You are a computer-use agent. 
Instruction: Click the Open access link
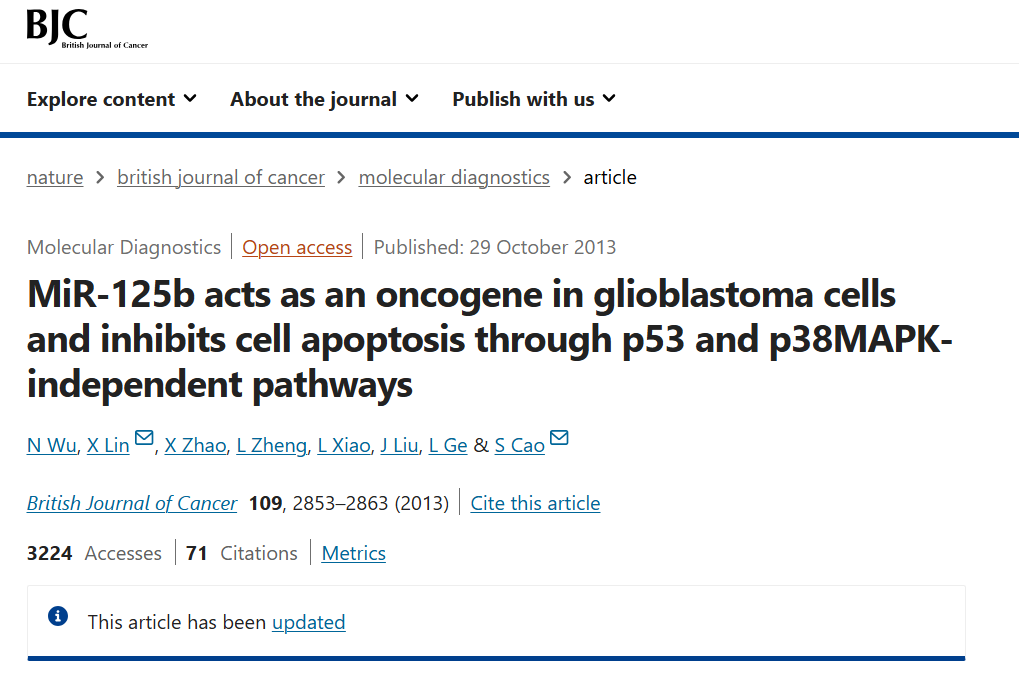click(x=297, y=248)
